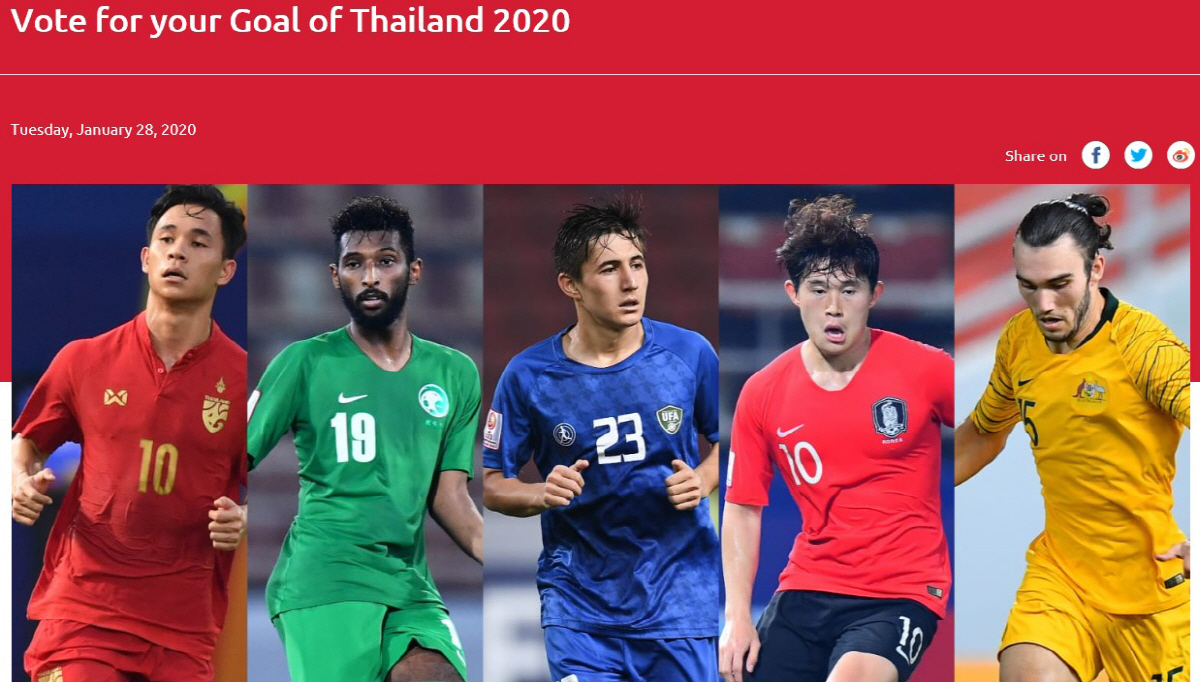Viewport: 1200px width, 682px height.
Task: Click the white number 19 on the jersey
Action: point(354,438)
